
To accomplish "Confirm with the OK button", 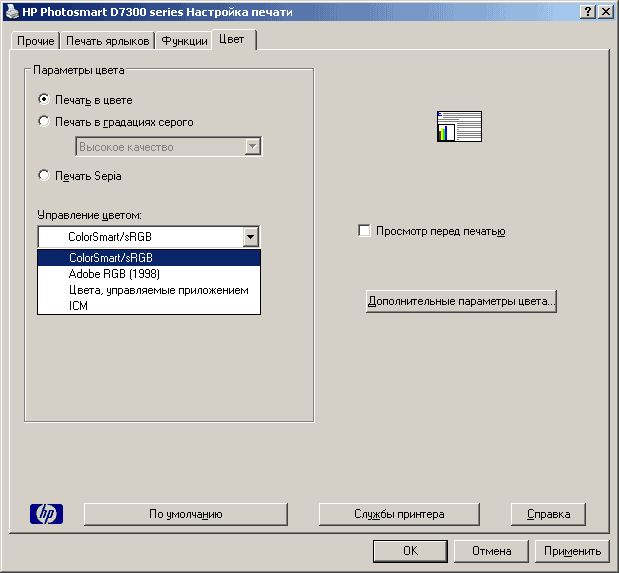I will (410, 551).
